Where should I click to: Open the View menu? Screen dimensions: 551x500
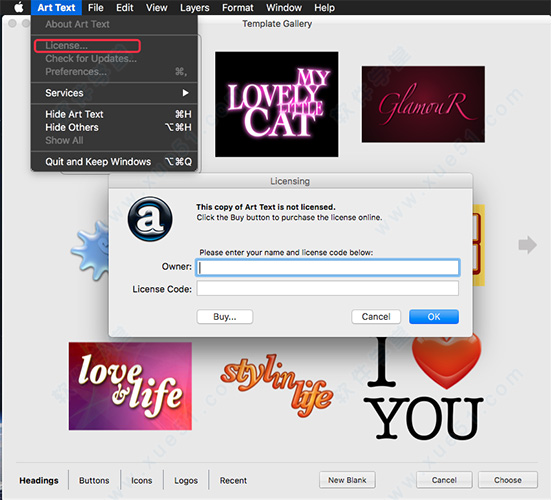click(x=157, y=7)
